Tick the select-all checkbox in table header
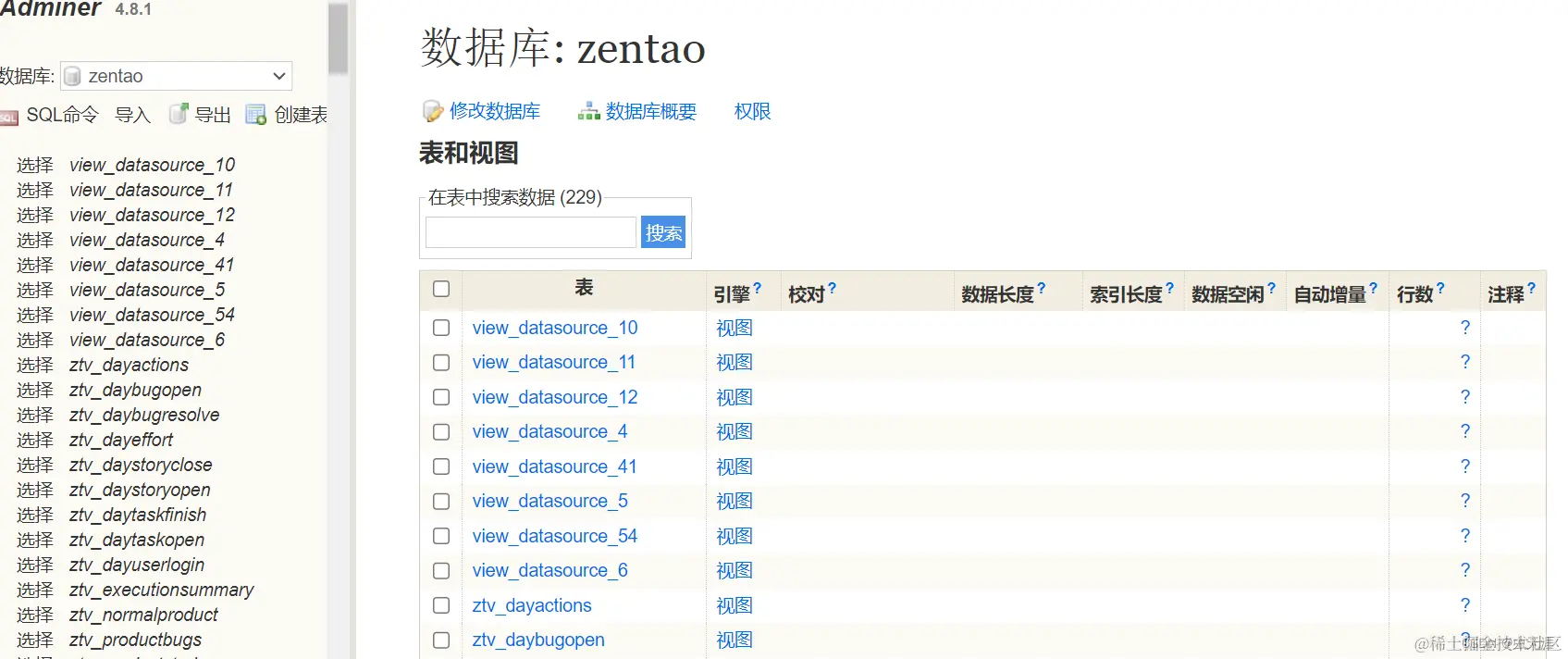Image resolution: width=1568 pixels, height=659 pixels. click(441, 289)
